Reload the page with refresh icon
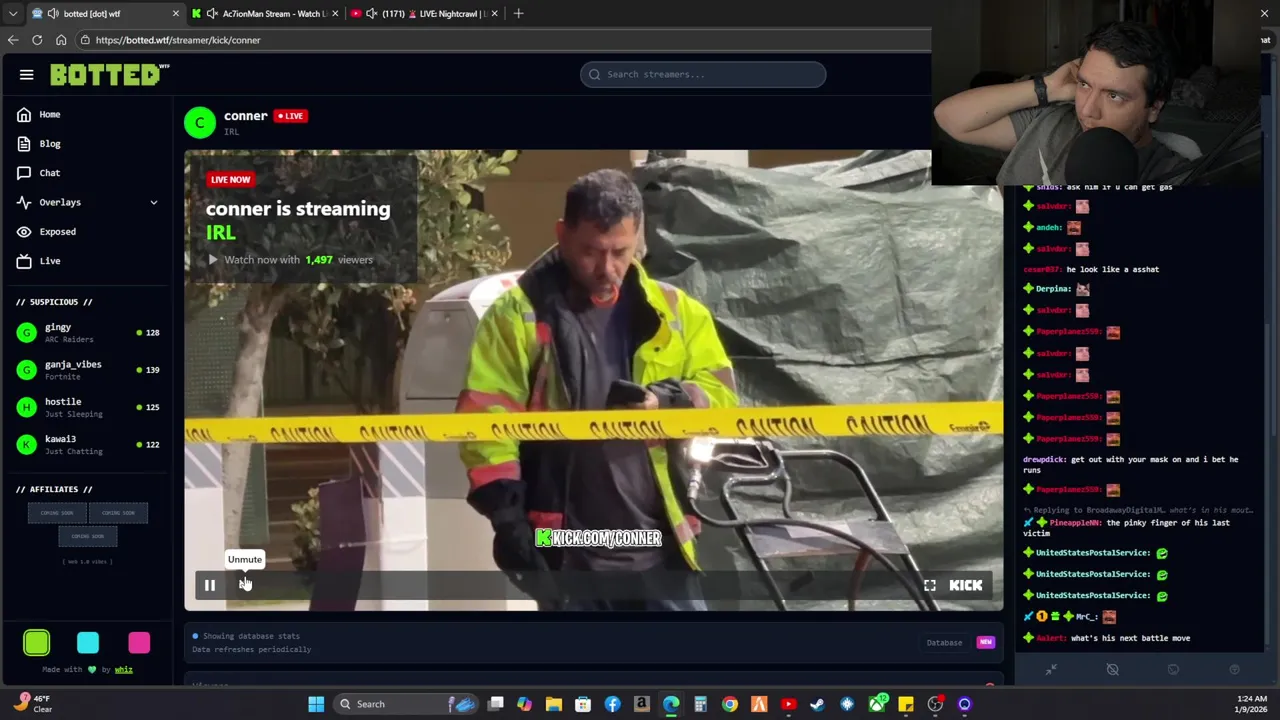 click(x=37, y=40)
